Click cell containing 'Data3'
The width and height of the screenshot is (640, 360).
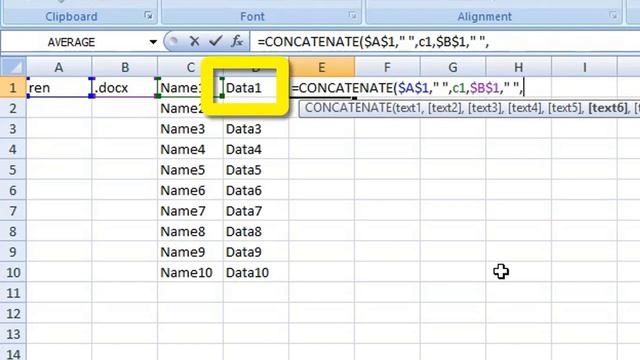[x=256, y=129]
